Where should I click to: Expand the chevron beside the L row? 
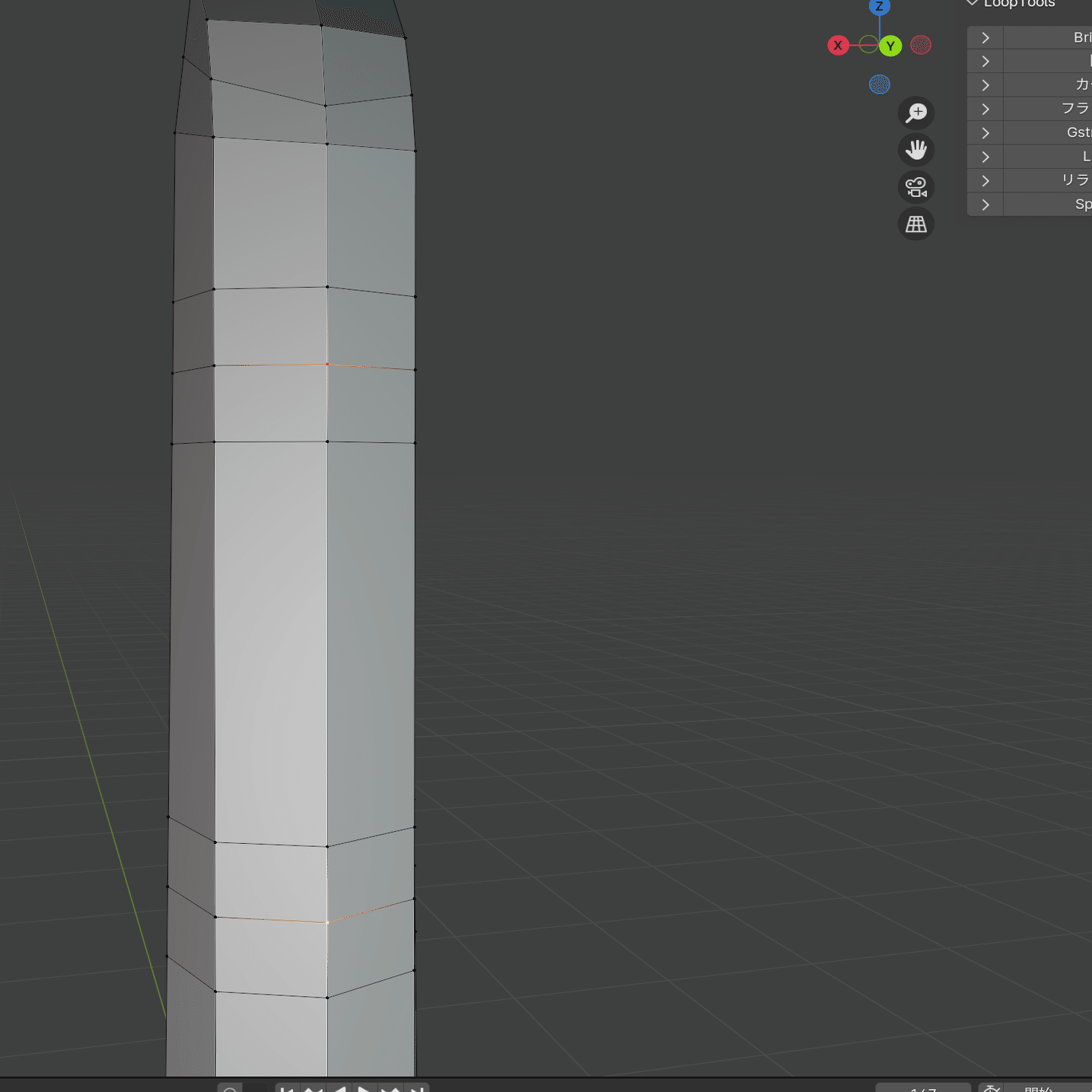pos(985,157)
